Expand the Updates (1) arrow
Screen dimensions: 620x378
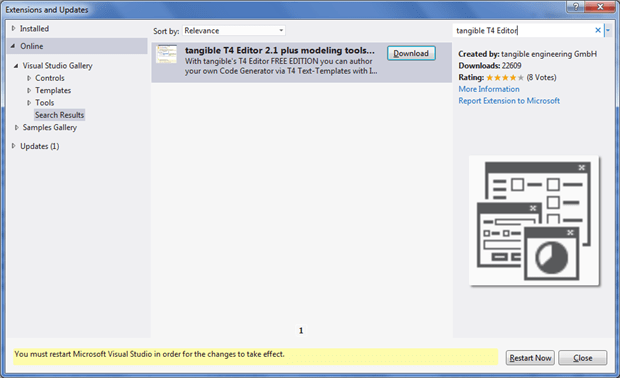(x=13, y=146)
